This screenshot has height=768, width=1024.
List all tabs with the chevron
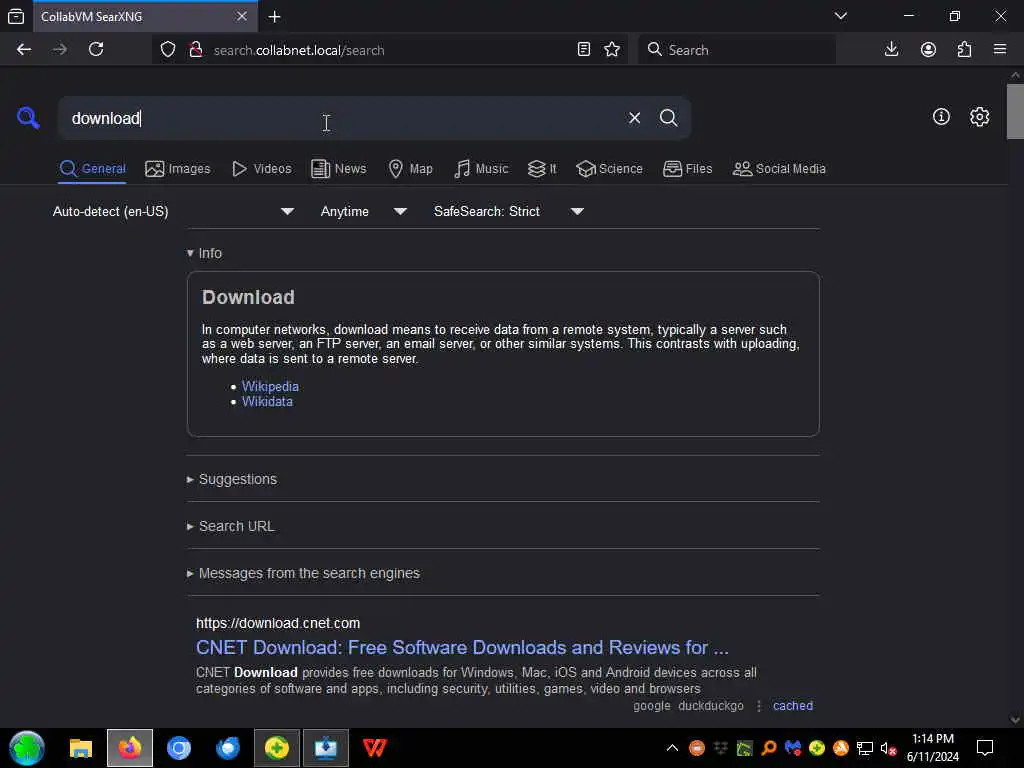(840, 16)
